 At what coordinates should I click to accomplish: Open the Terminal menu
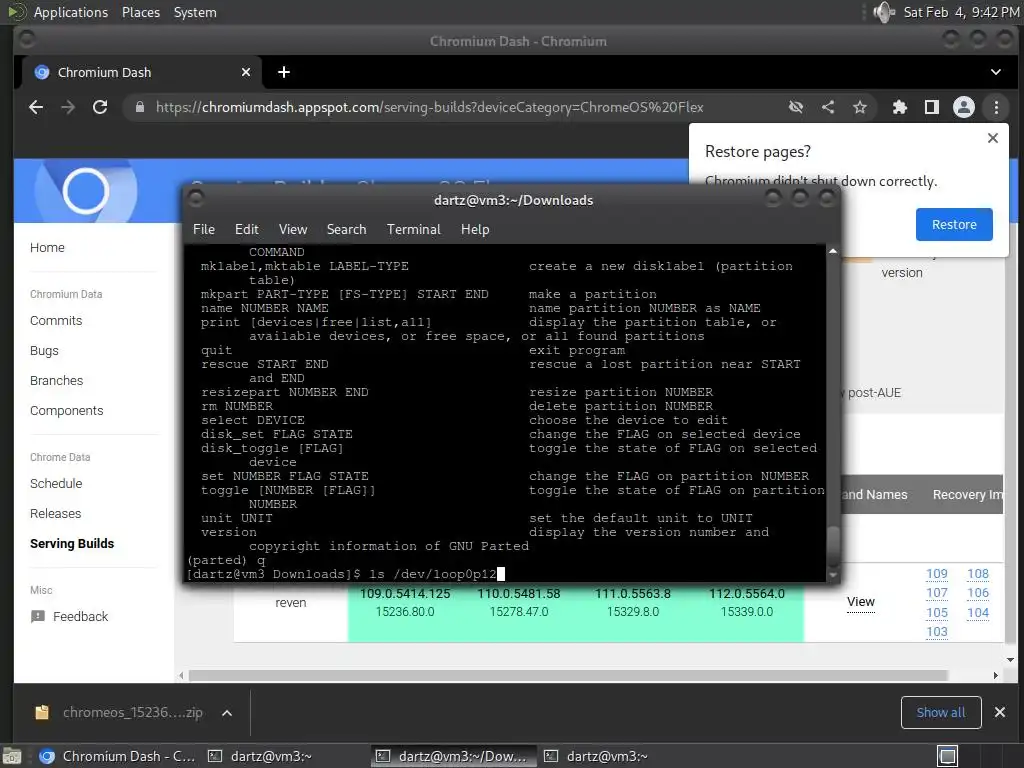click(x=413, y=229)
